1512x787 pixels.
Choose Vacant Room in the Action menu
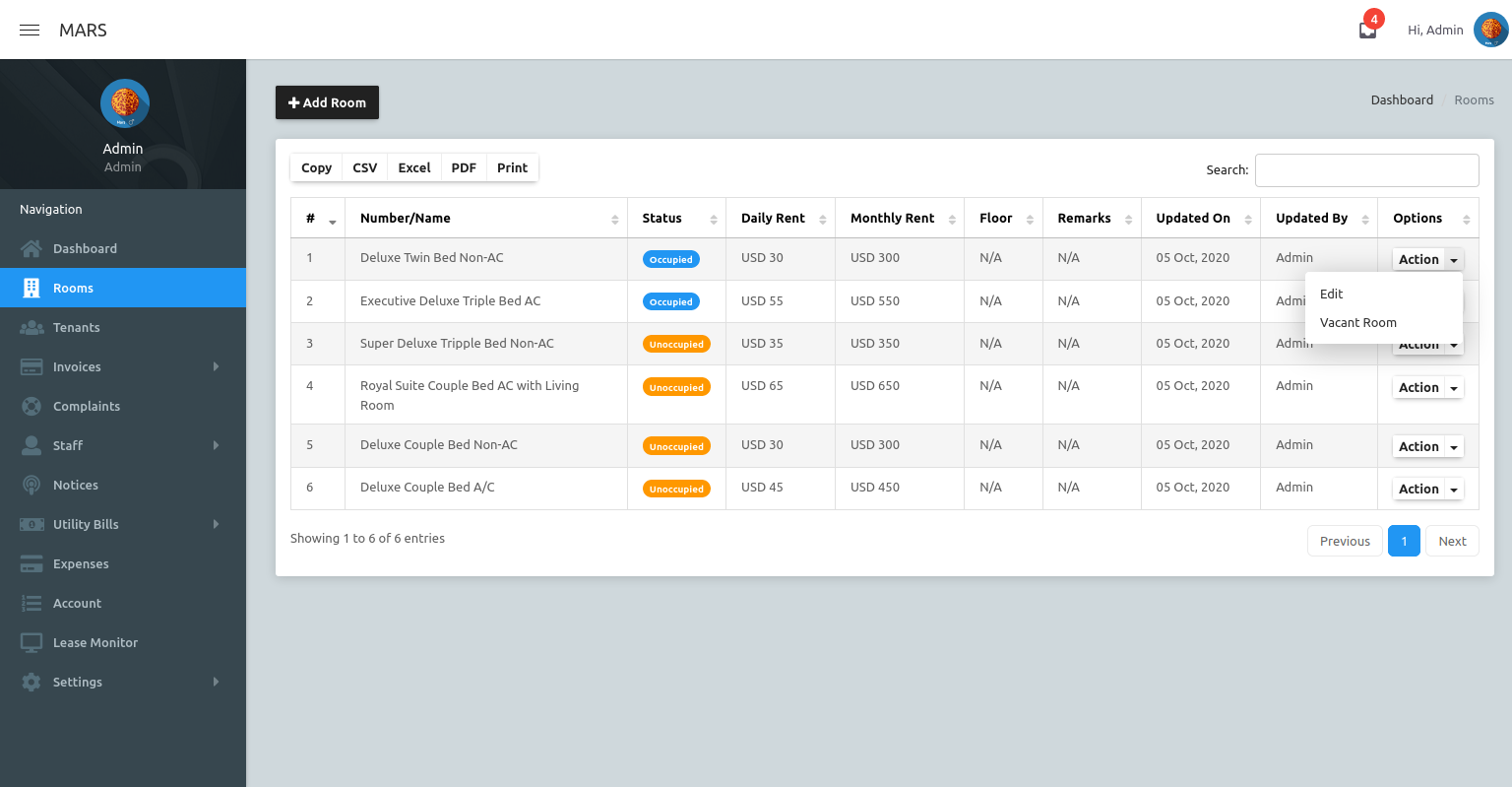coord(1357,322)
